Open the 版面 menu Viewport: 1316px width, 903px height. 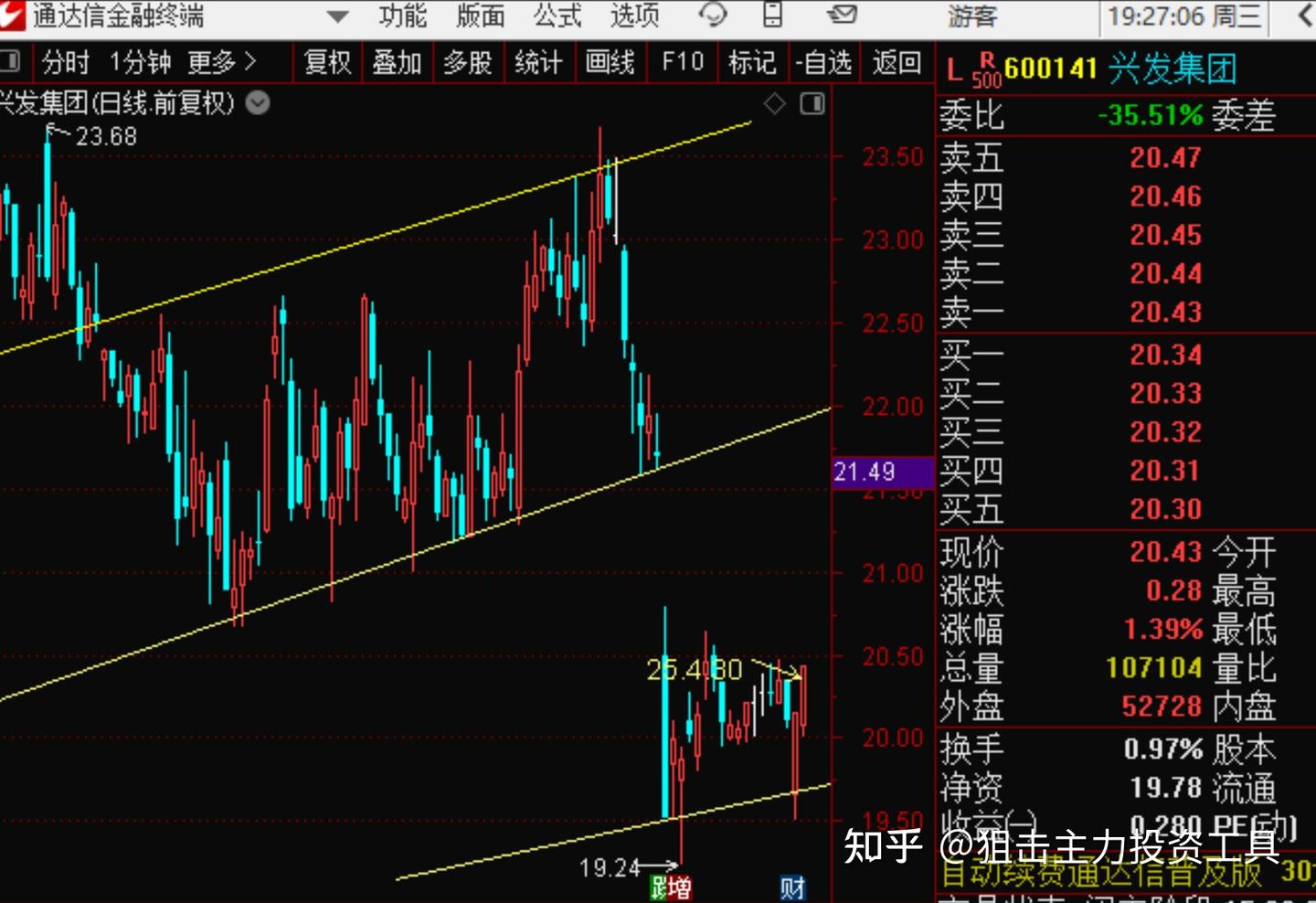click(480, 16)
